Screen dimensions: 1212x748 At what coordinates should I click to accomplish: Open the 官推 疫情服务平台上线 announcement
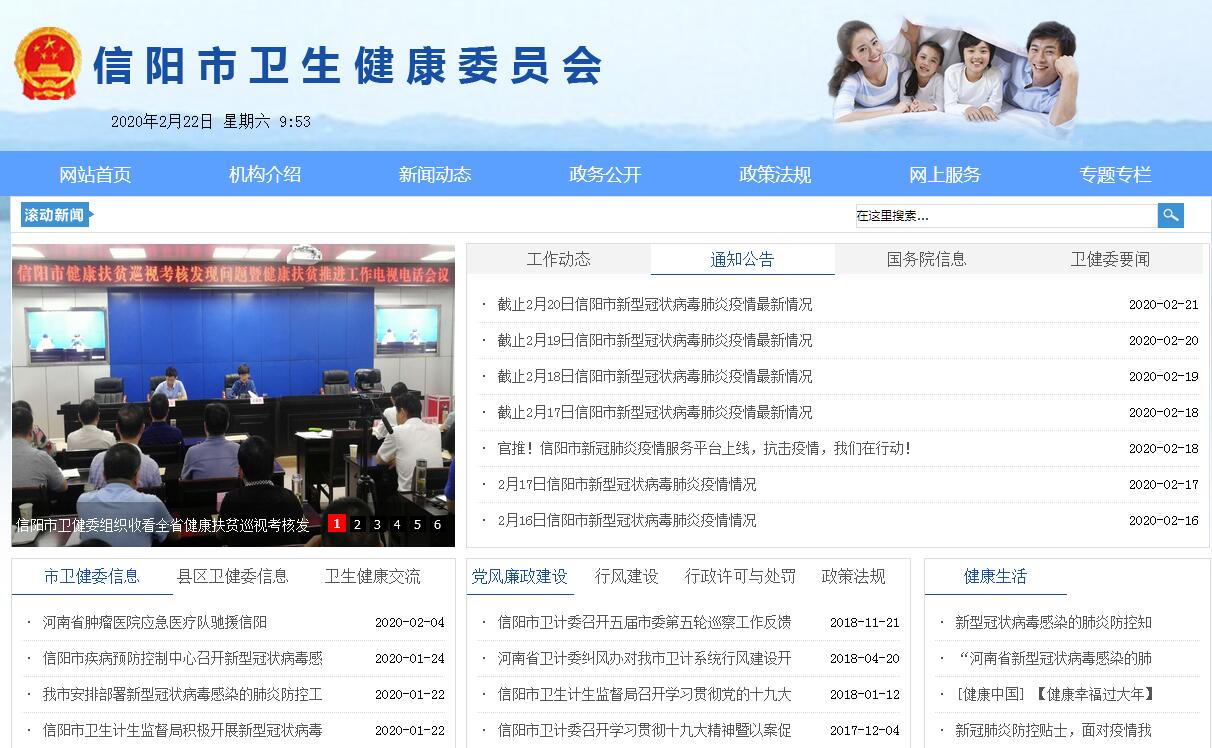coord(704,449)
